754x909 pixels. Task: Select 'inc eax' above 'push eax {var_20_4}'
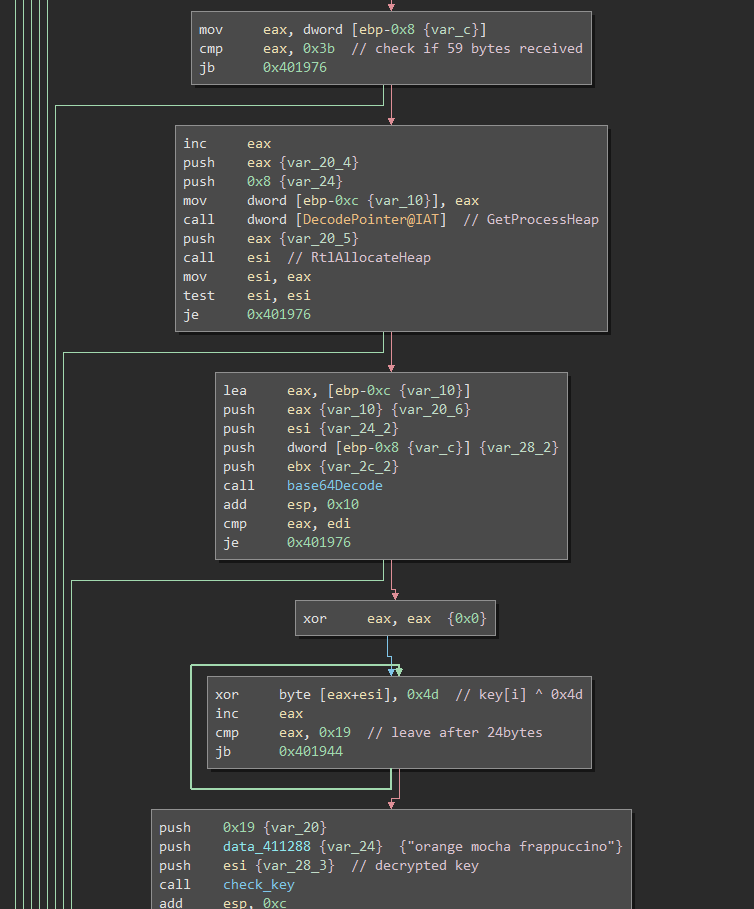pyautogui.click(x=227, y=144)
